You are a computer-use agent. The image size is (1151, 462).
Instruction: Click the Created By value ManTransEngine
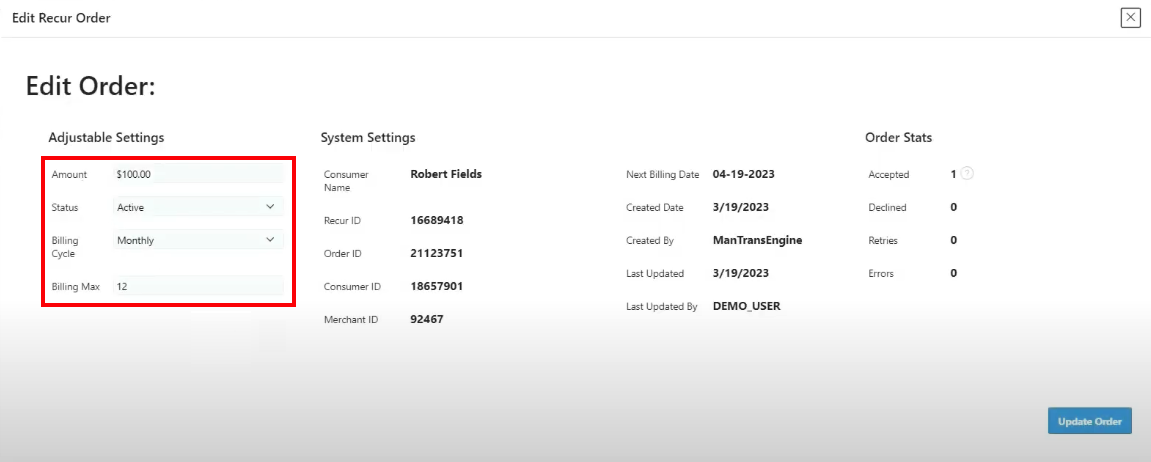click(x=757, y=240)
